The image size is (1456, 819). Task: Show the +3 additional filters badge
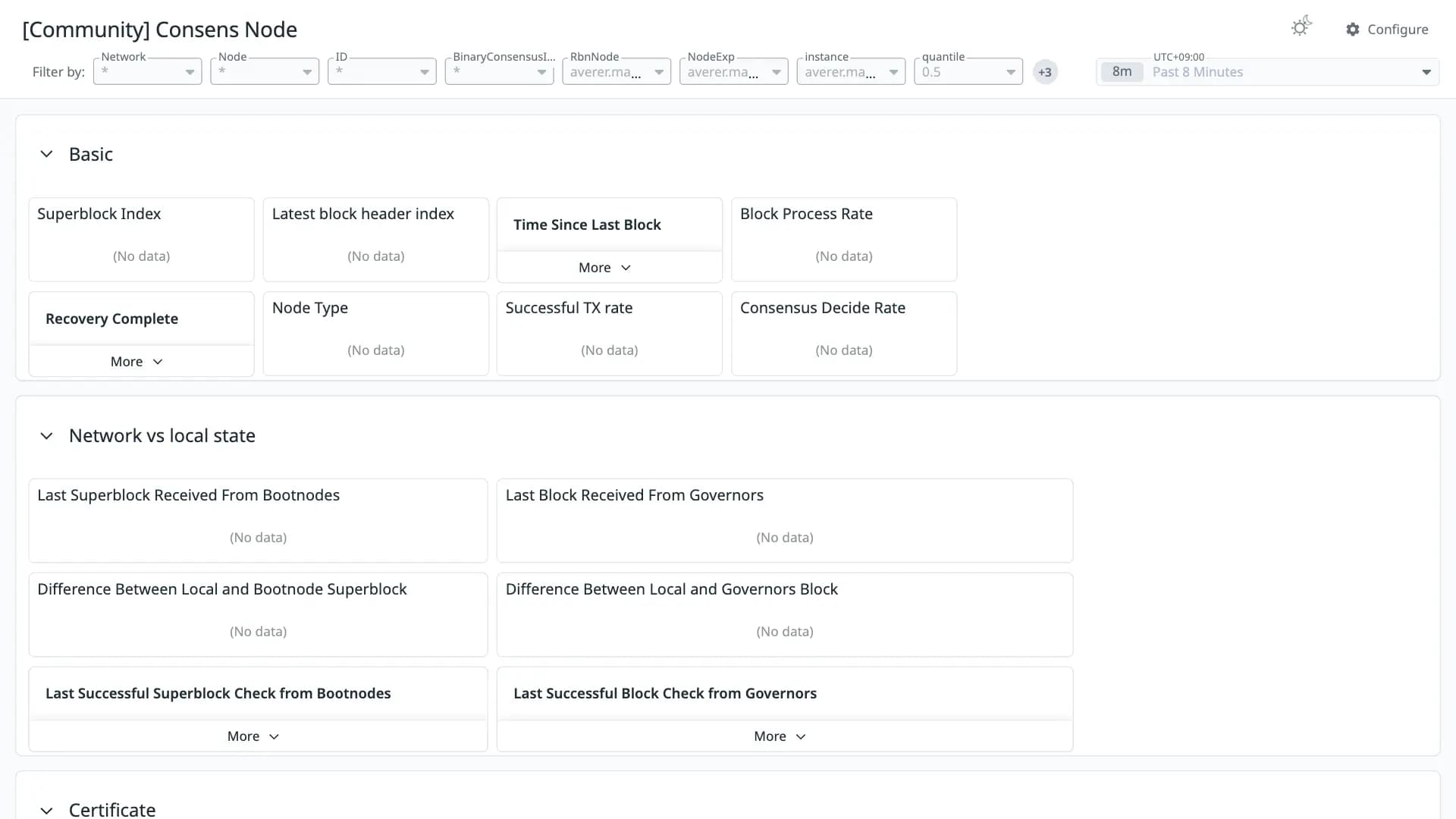point(1045,72)
